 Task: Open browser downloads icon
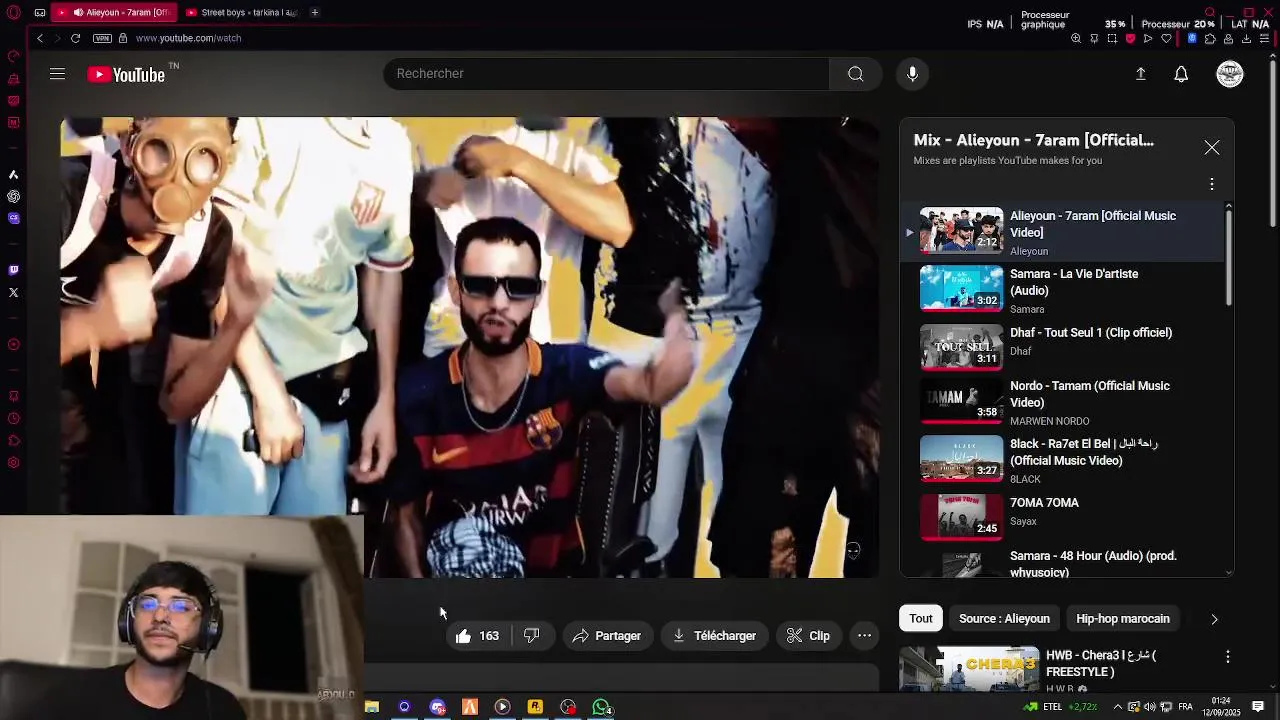(1246, 39)
